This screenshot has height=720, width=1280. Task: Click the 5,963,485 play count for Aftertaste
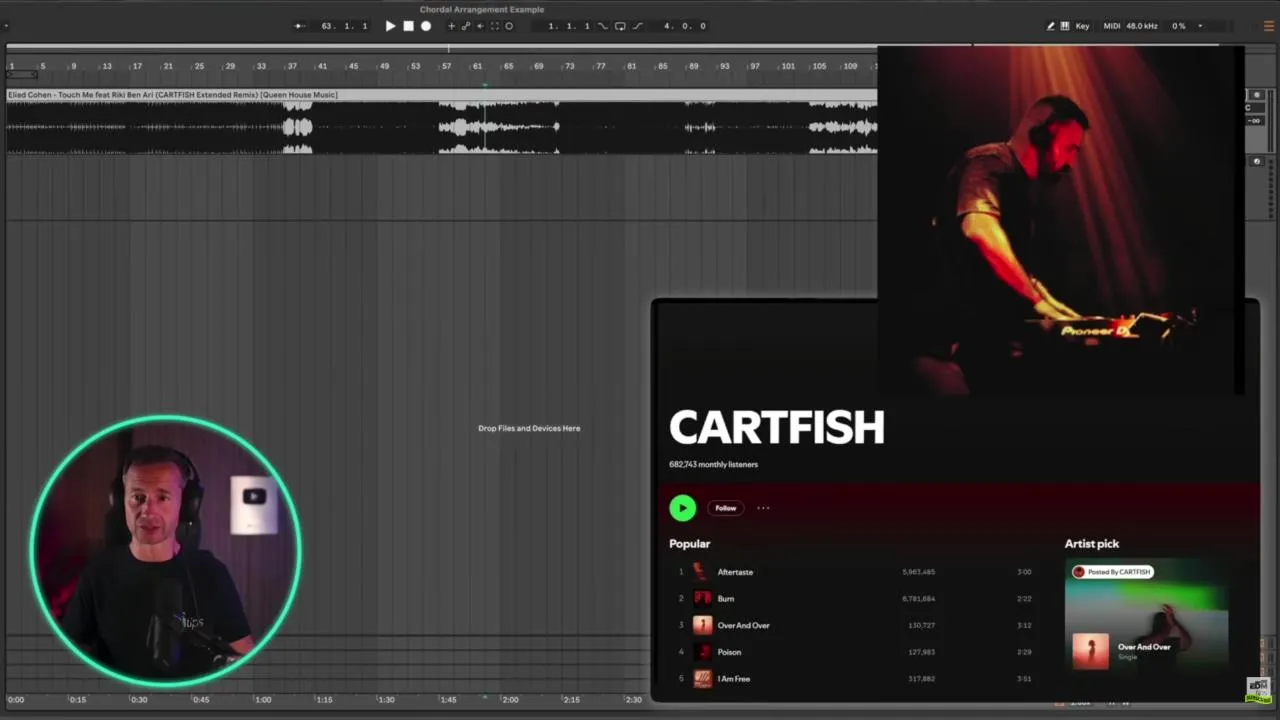(918, 572)
